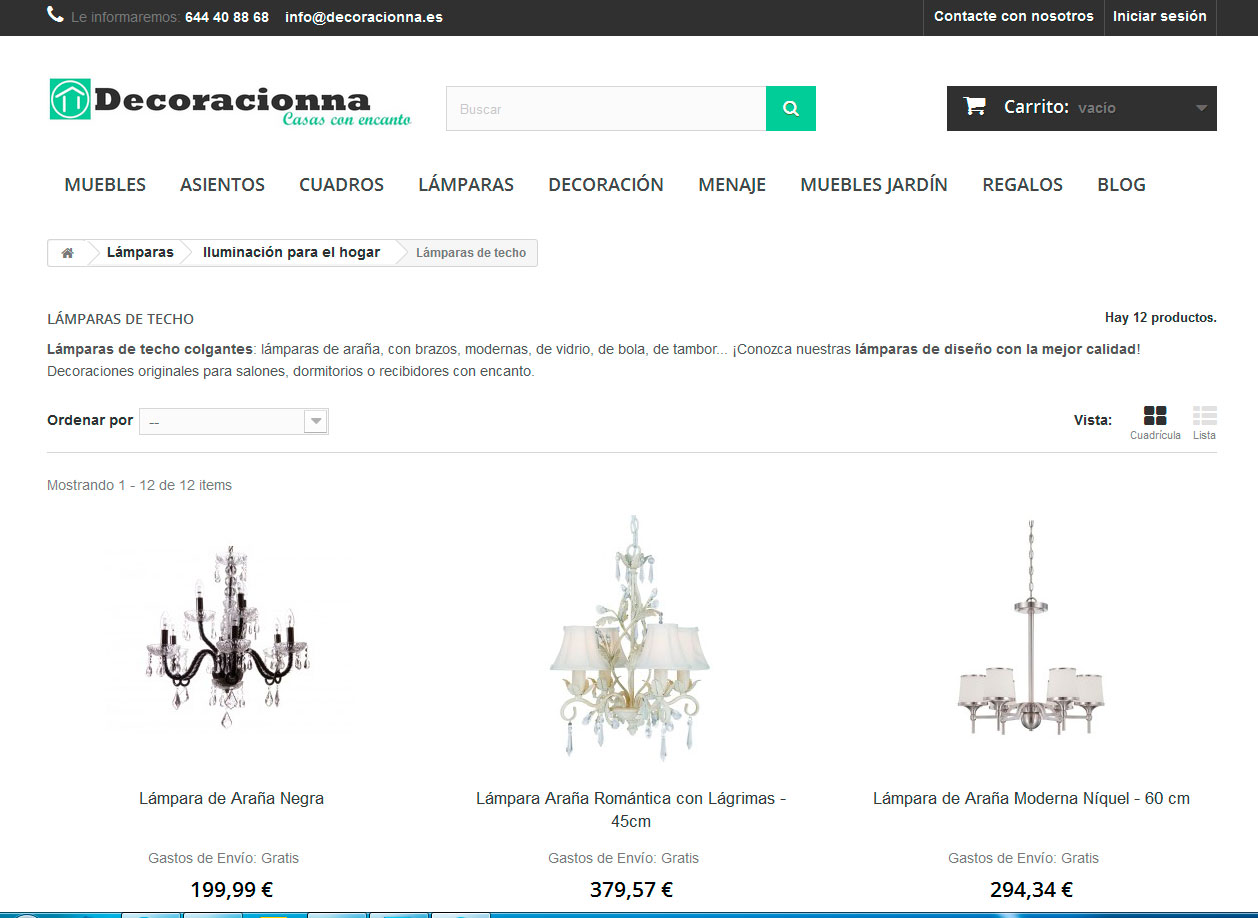The height and width of the screenshot is (918, 1258).
Task: Click Iniciar sesión link
Action: pos(1159,16)
